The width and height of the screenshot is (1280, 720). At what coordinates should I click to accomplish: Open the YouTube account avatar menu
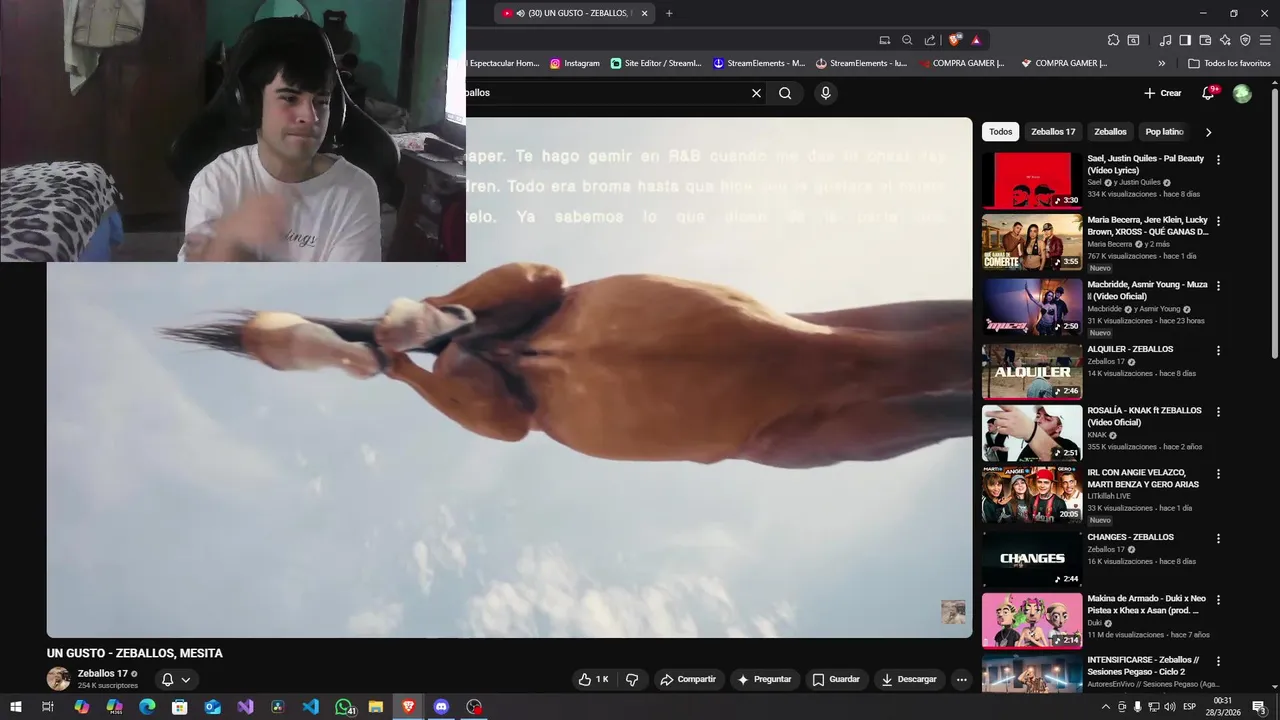1242,93
